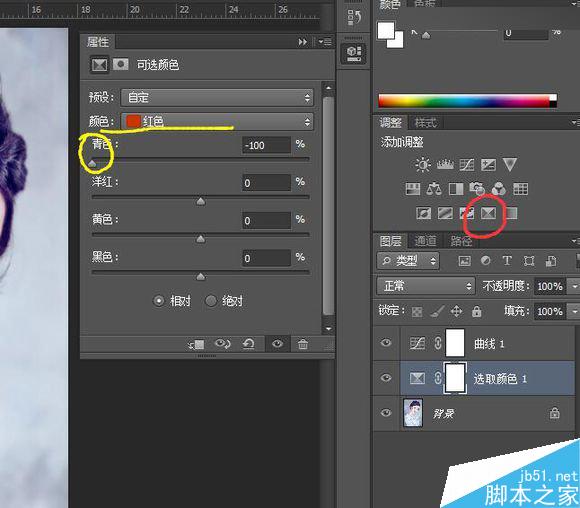Lock all layer attributes
The width and height of the screenshot is (580, 508).
pyautogui.click(x=476, y=311)
